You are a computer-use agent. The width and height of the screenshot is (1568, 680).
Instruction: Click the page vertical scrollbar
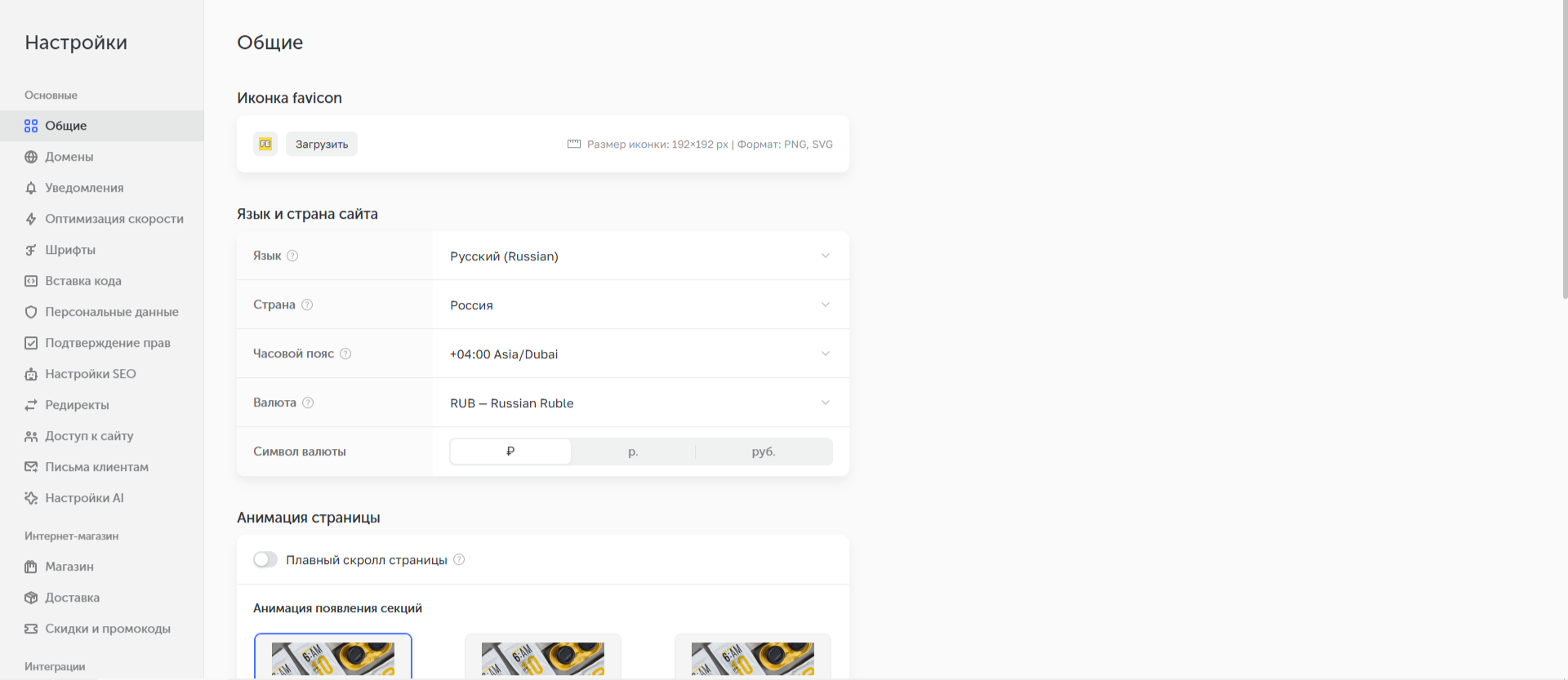1564,149
